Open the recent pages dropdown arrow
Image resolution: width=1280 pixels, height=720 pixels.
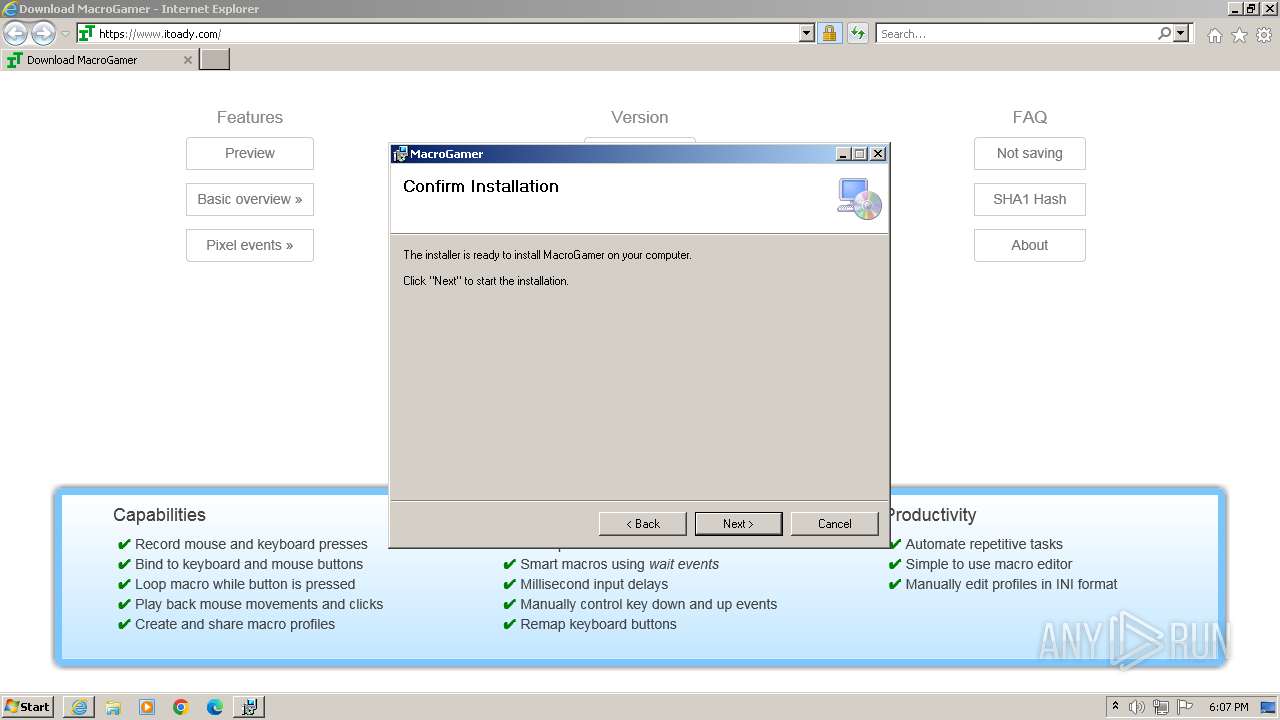pos(65,34)
